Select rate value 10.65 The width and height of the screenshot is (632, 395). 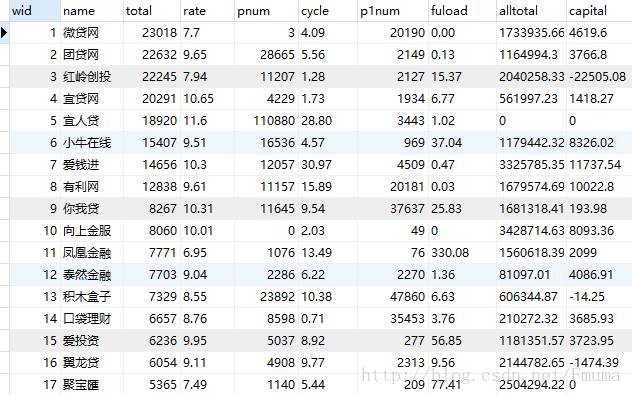[198, 99]
